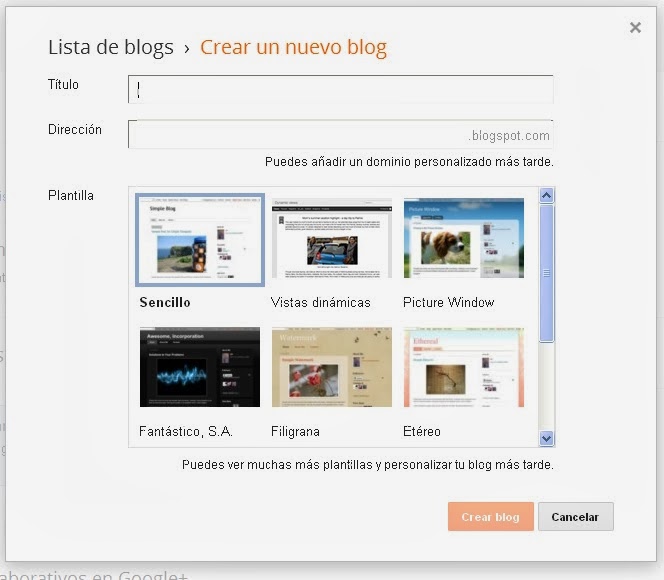Click the Puedes añadir un dominio personalizado text
This screenshot has height=580, width=664.
click(x=409, y=162)
